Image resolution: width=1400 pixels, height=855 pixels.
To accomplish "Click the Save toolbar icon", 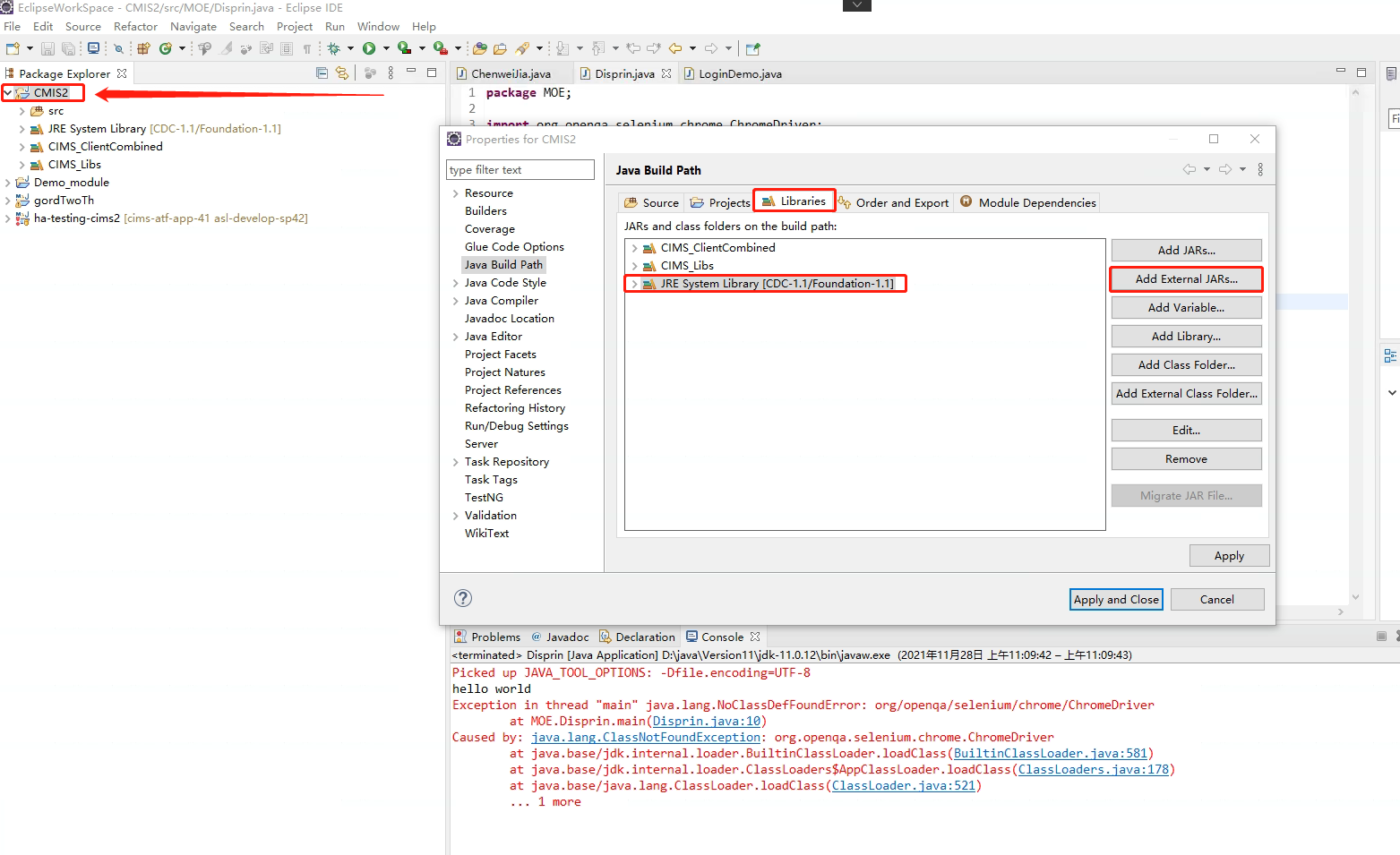I will click(47, 48).
